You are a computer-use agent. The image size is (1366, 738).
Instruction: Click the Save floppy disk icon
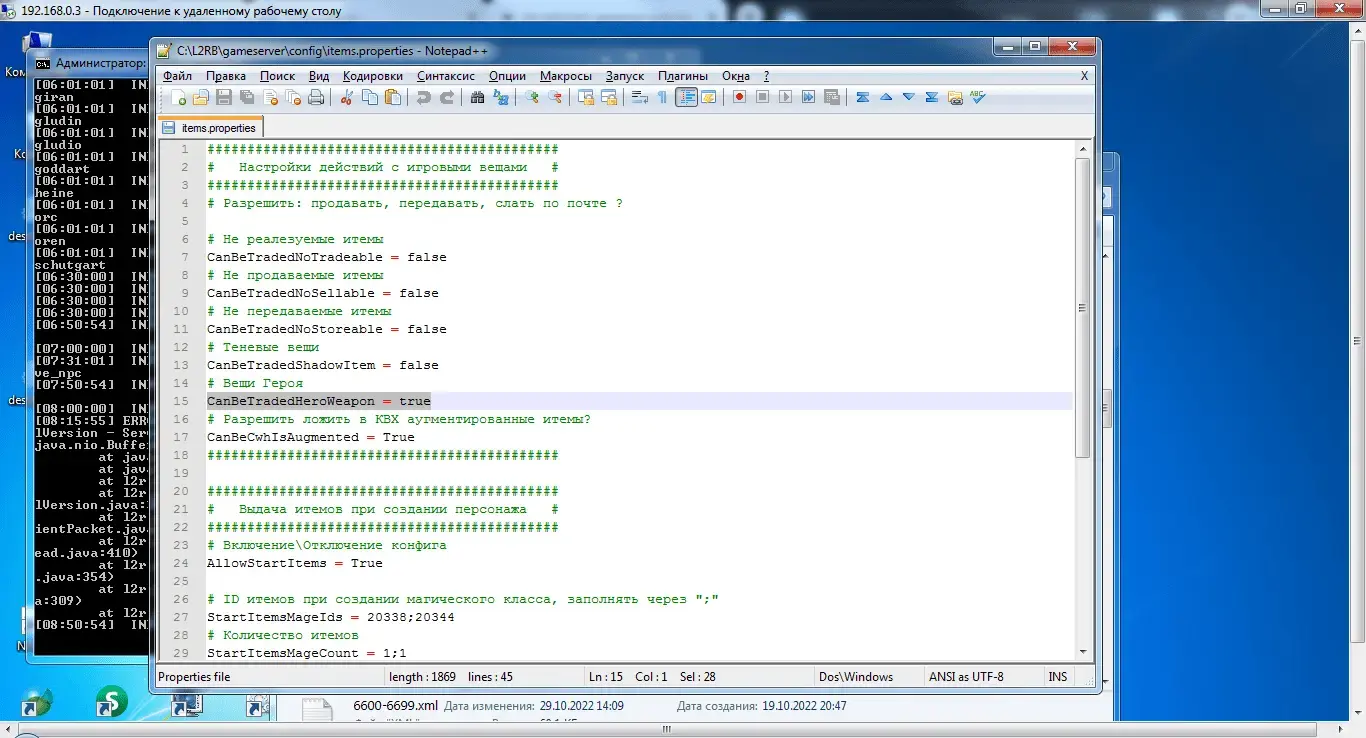click(223, 97)
